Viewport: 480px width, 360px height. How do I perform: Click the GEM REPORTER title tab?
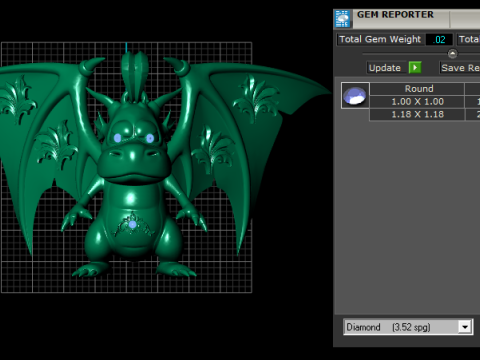pos(395,15)
